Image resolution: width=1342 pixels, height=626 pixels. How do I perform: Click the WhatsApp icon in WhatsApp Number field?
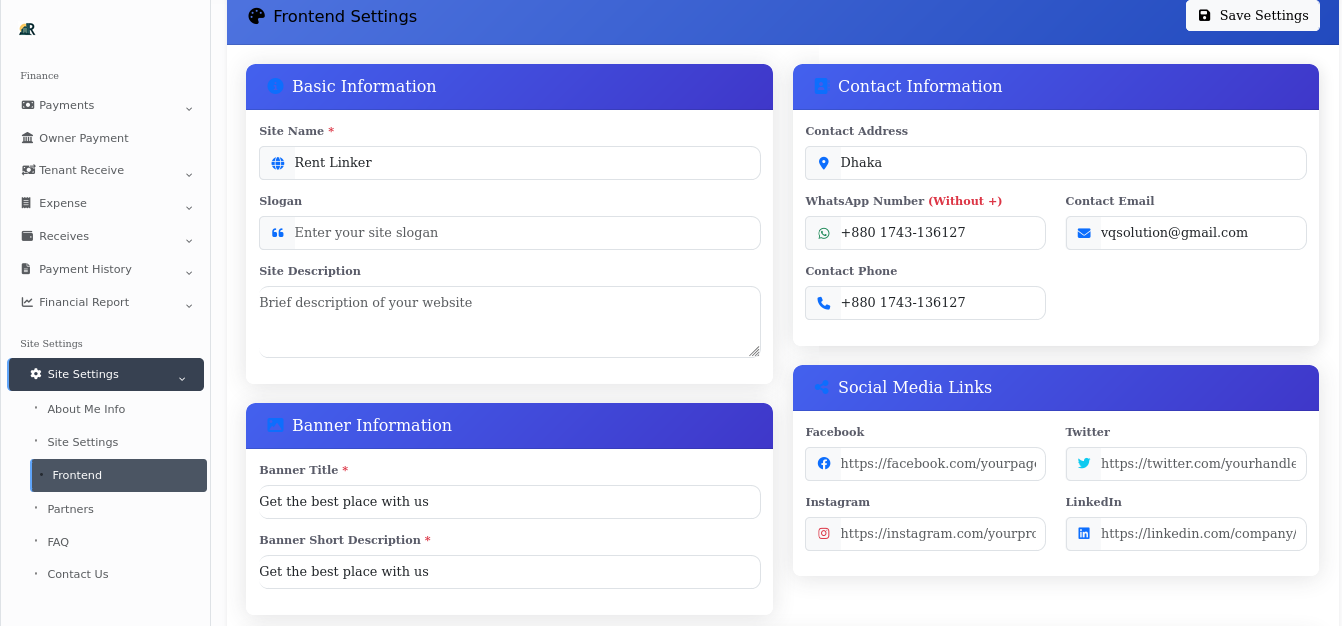tap(823, 232)
